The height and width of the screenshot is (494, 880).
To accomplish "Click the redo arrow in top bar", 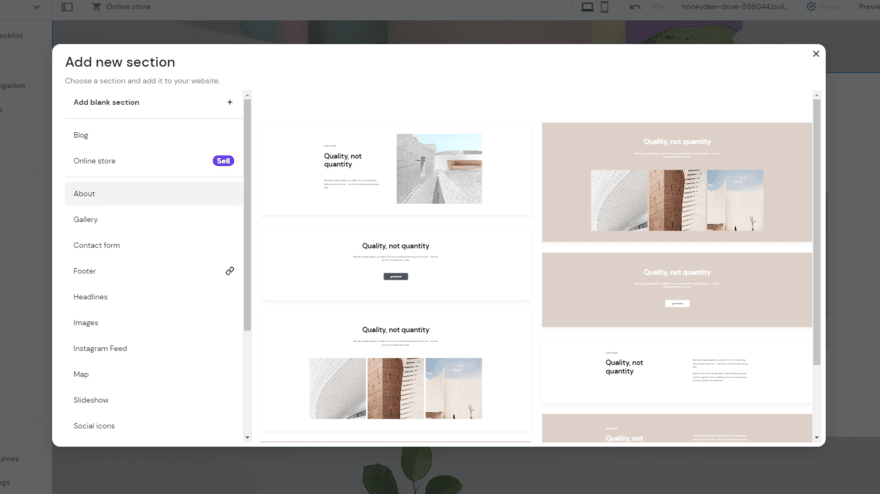I will click(x=658, y=7).
